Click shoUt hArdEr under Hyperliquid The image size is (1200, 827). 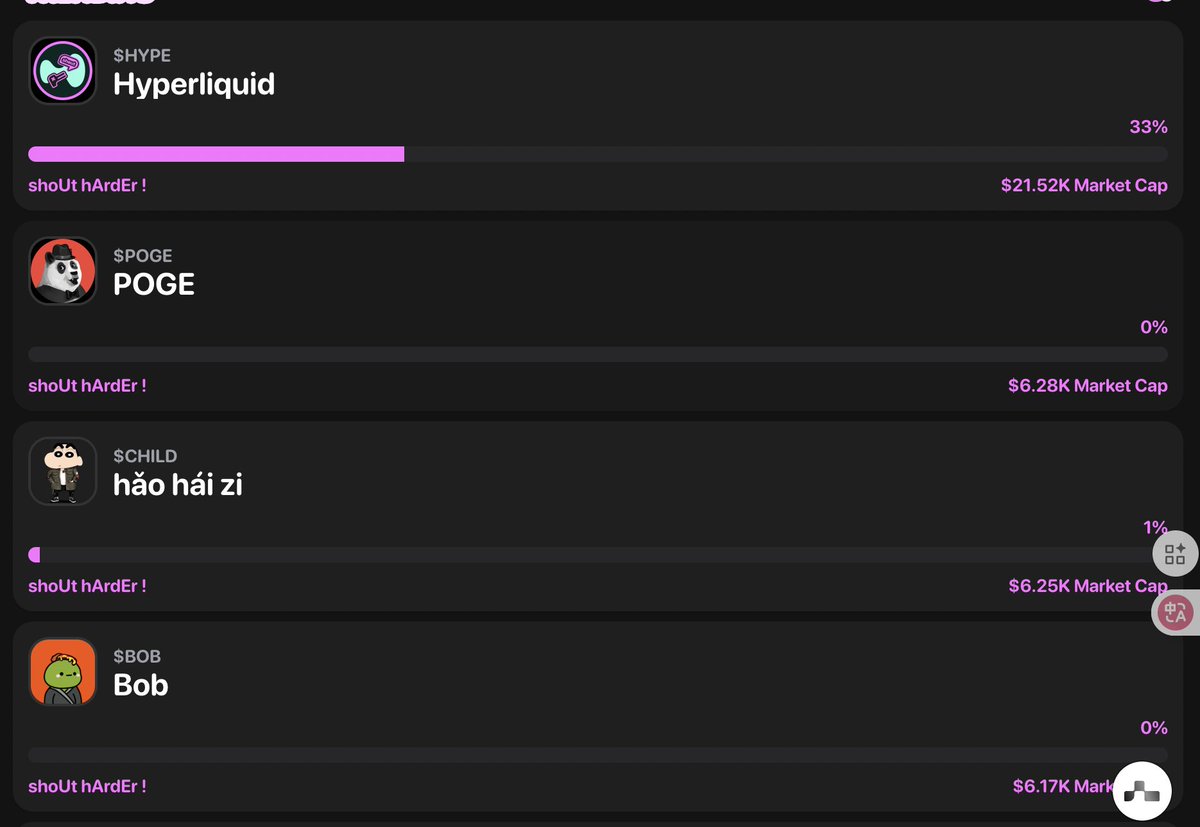coord(87,185)
